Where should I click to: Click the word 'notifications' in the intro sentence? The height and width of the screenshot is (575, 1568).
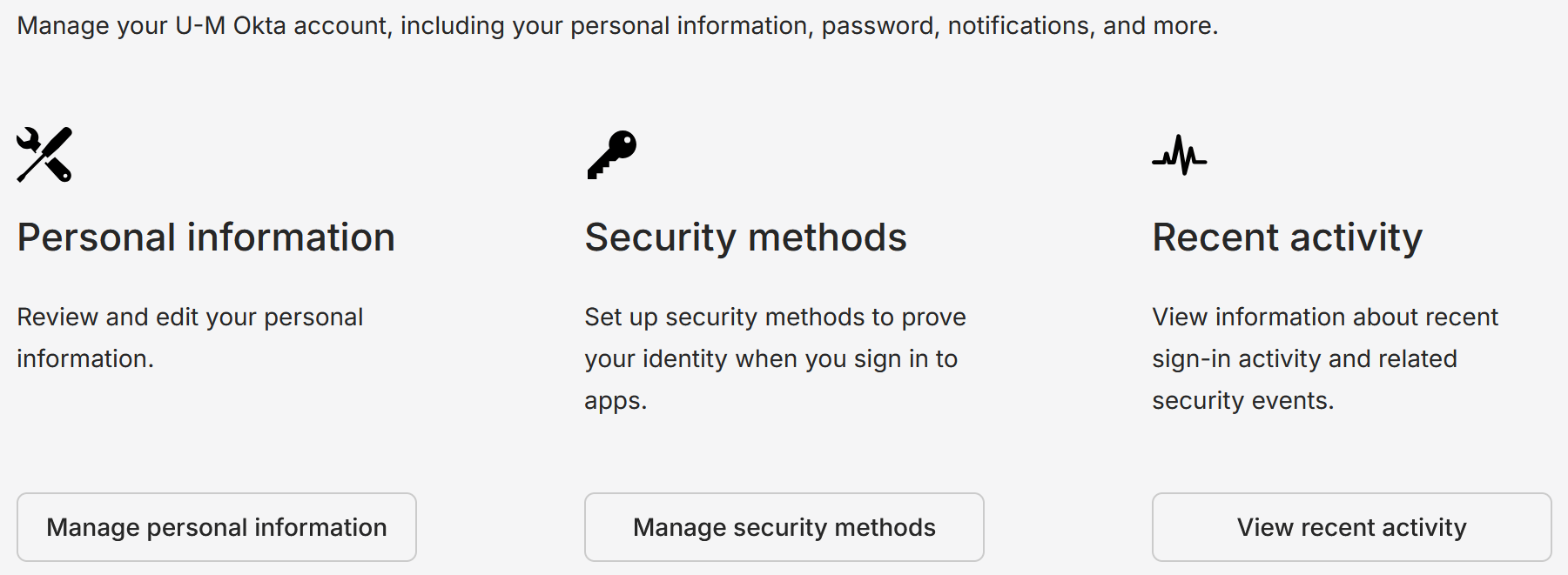click(1019, 25)
